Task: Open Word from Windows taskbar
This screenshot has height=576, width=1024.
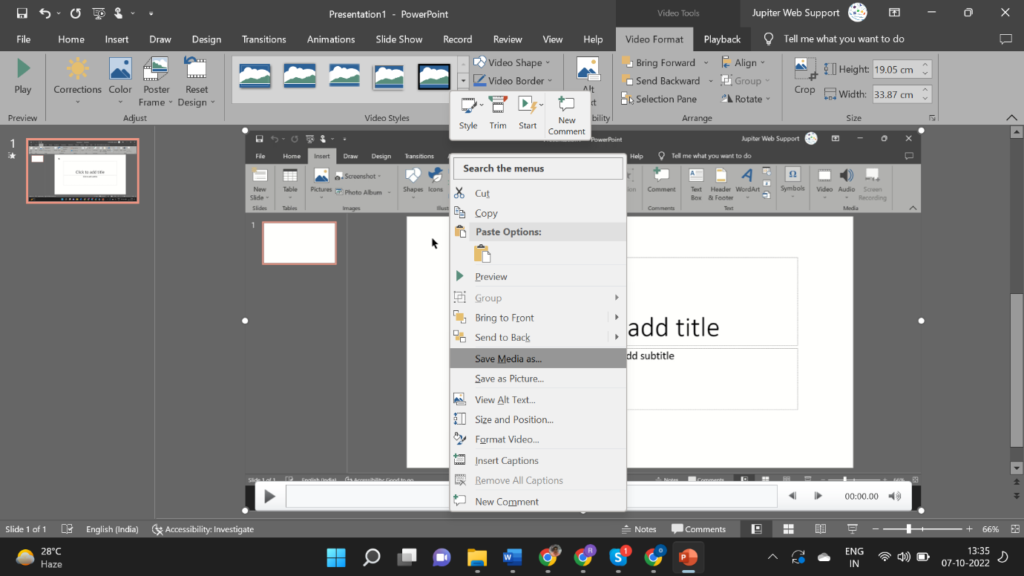Action: pyautogui.click(x=513, y=557)
